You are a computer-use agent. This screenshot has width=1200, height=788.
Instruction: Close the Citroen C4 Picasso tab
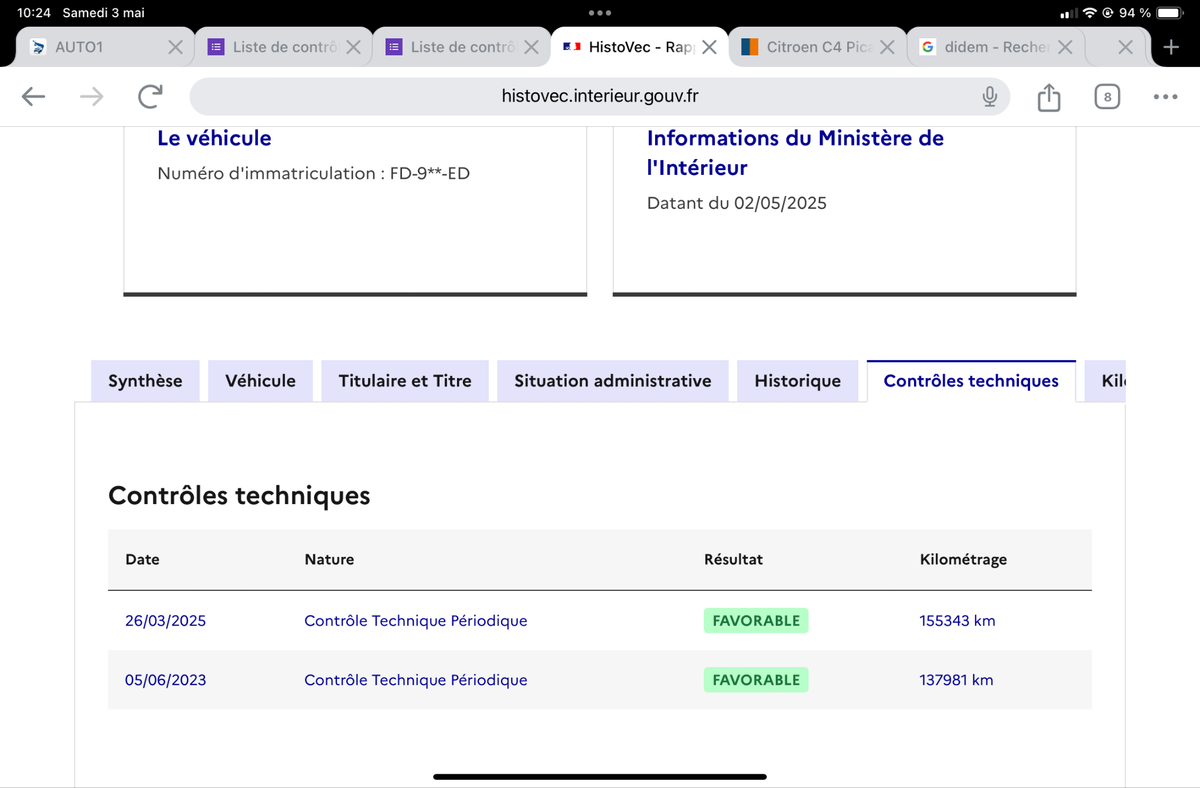pyautogui.click(x=886, y=47)
